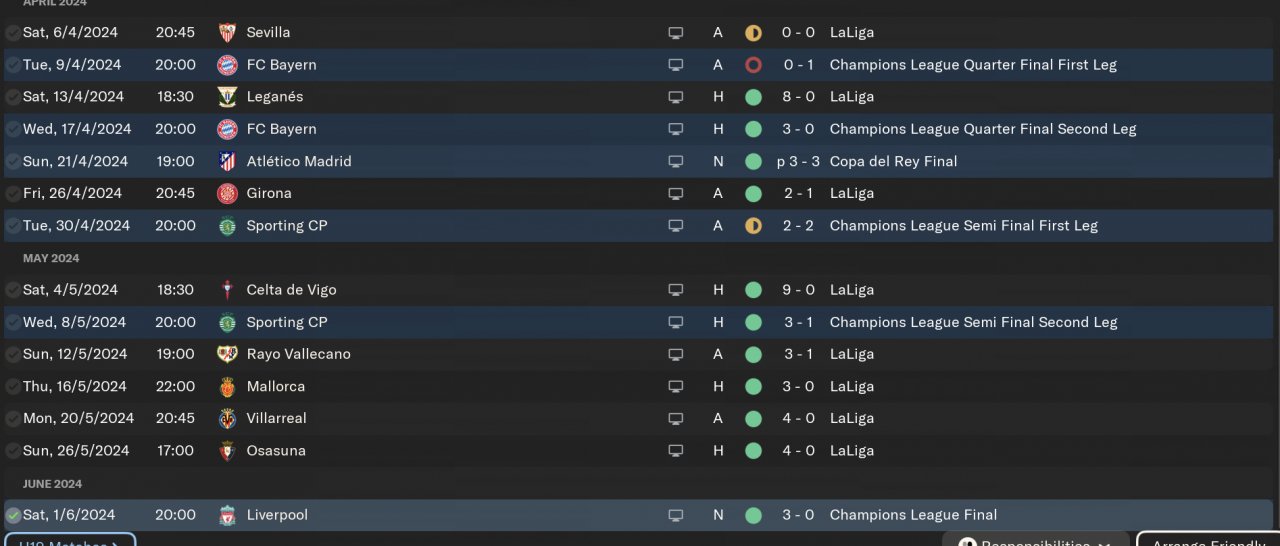Click the Arrange Friendly button

1209,541
